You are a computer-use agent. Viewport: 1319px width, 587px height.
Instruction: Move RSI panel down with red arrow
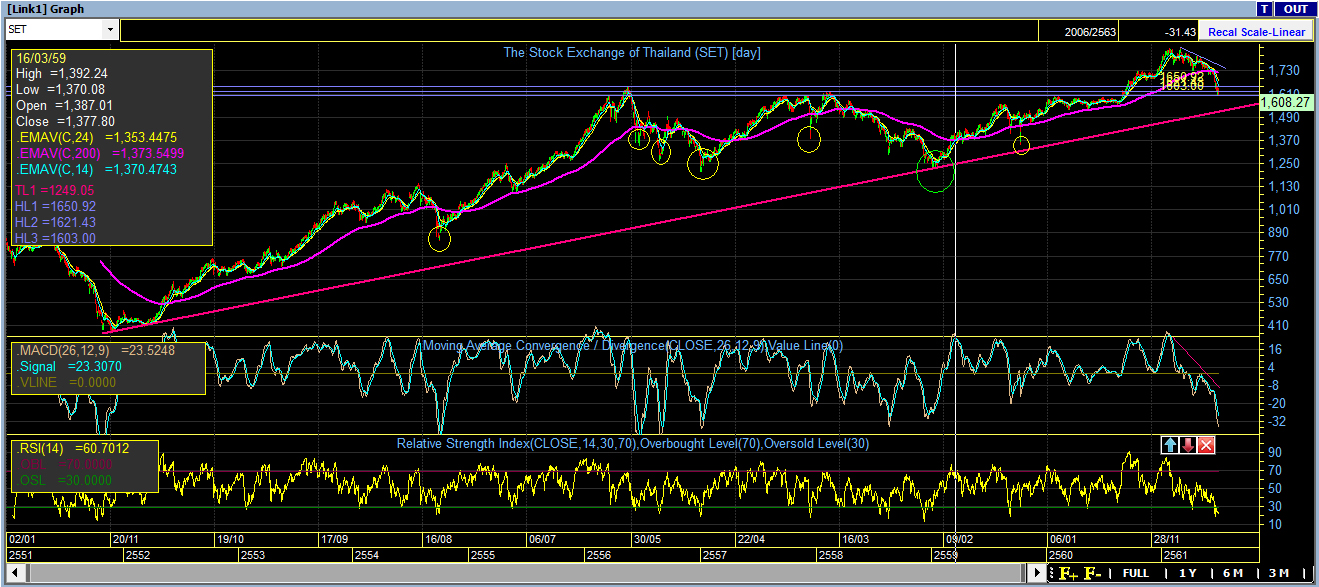tap(1188, 445)
